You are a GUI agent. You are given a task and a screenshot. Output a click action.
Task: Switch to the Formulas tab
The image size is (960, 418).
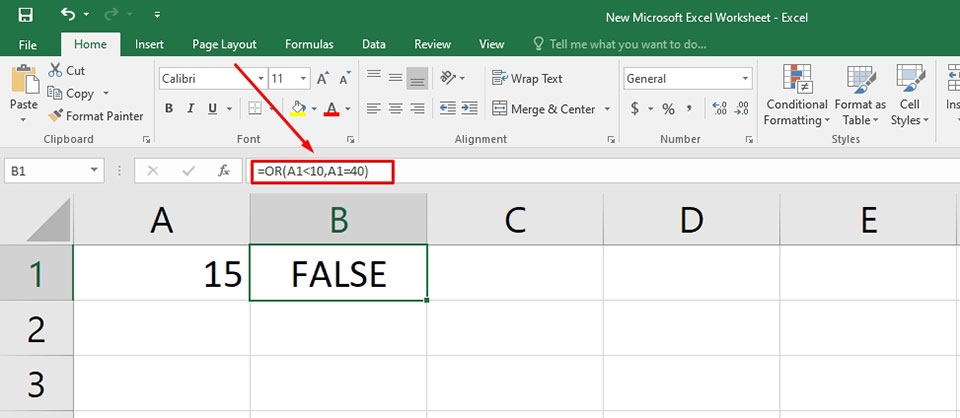[x=309, y=44]
